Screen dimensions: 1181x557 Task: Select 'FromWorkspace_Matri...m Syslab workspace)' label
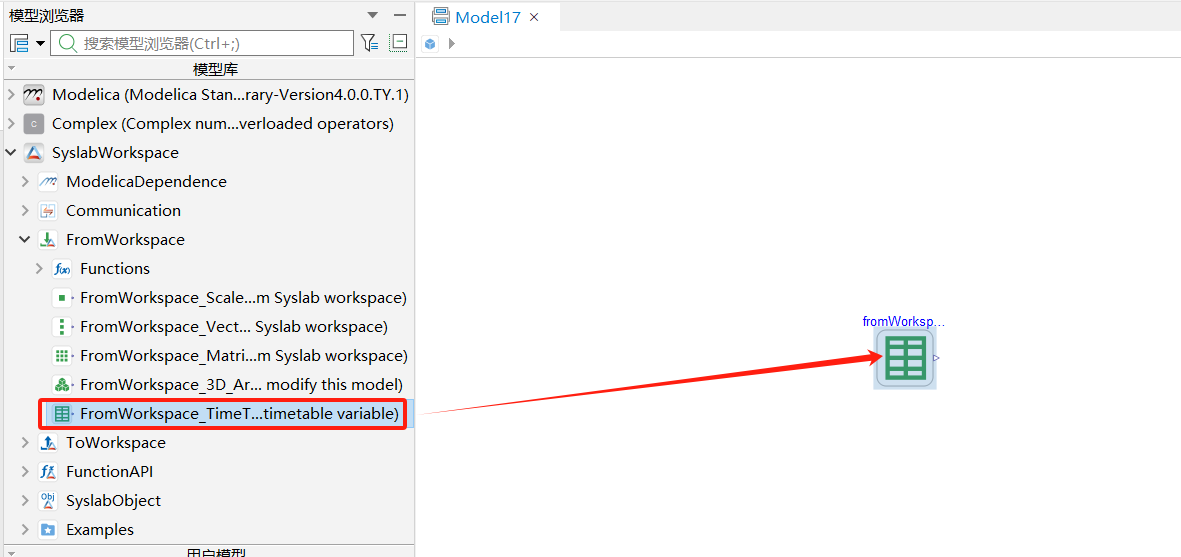pyautogui.click(x=244, y=355)
